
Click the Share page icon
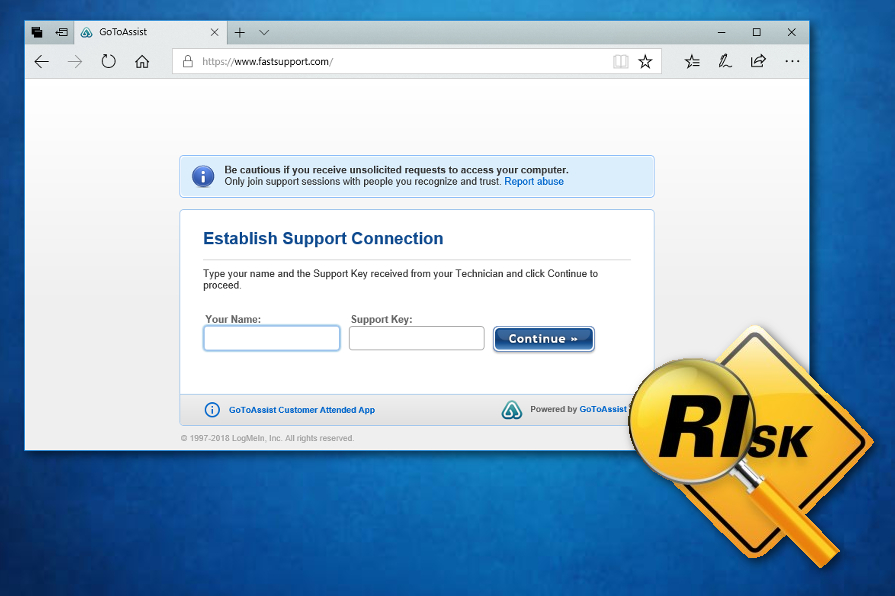[x=758, y=61]
